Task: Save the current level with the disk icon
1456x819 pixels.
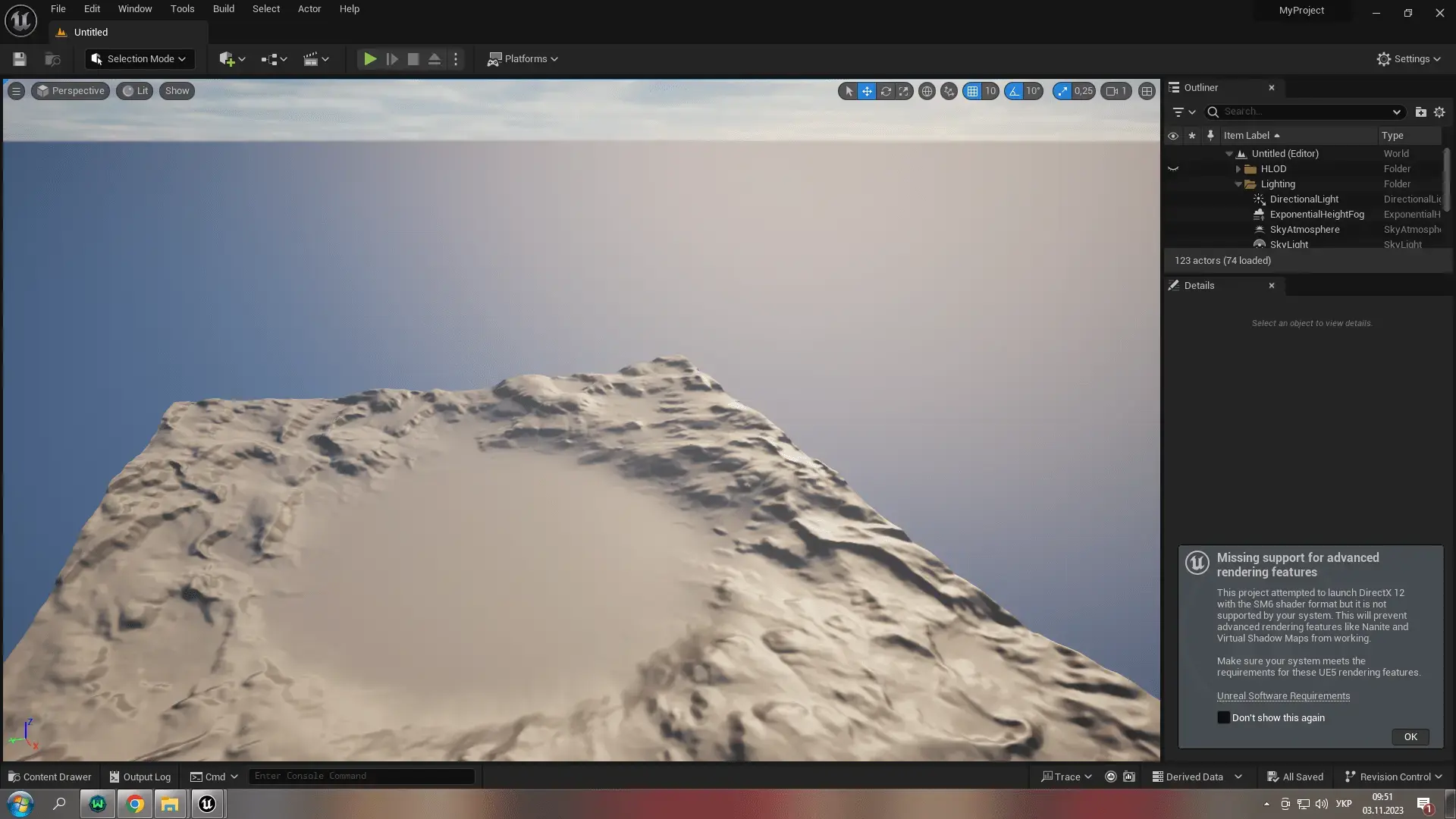Action: coord(20,59)
